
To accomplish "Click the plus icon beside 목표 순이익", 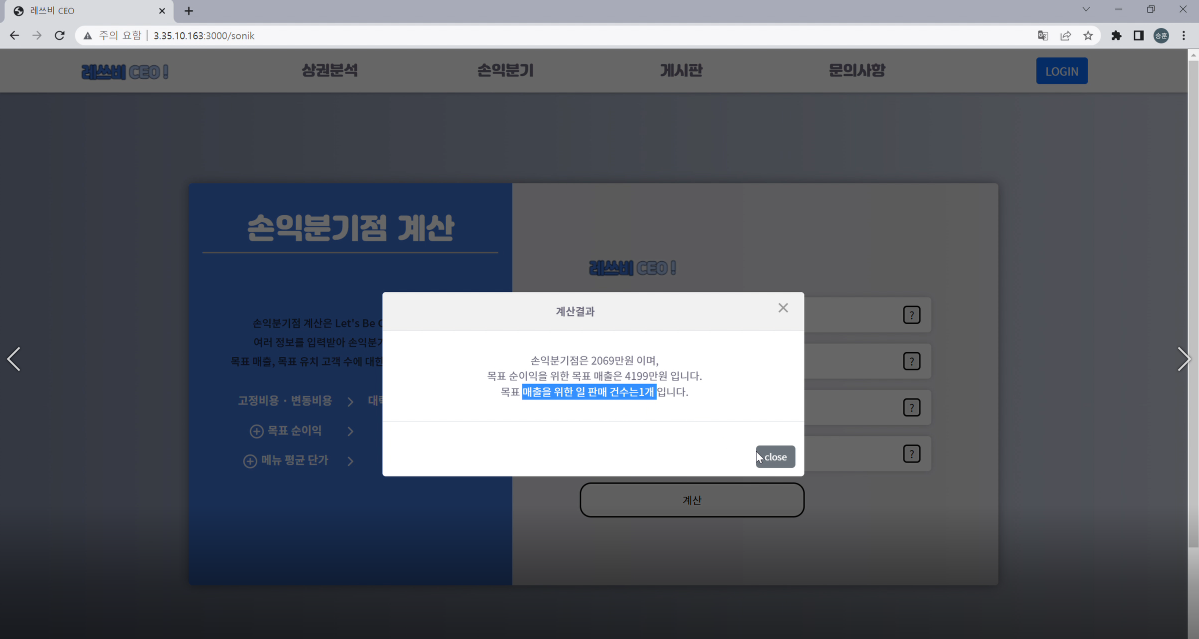I will [x=257, y=432].
